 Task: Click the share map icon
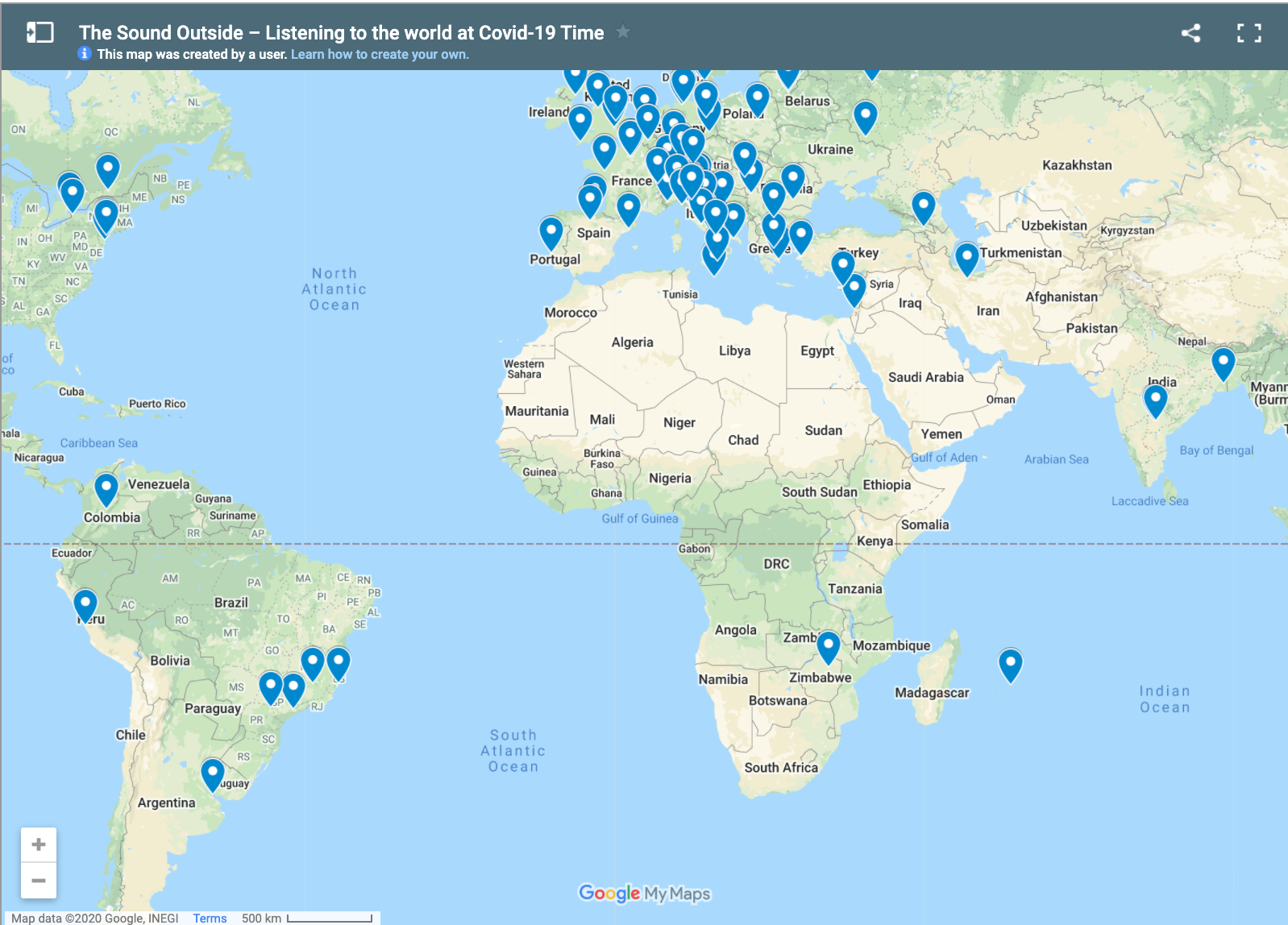click(1190, 33)
